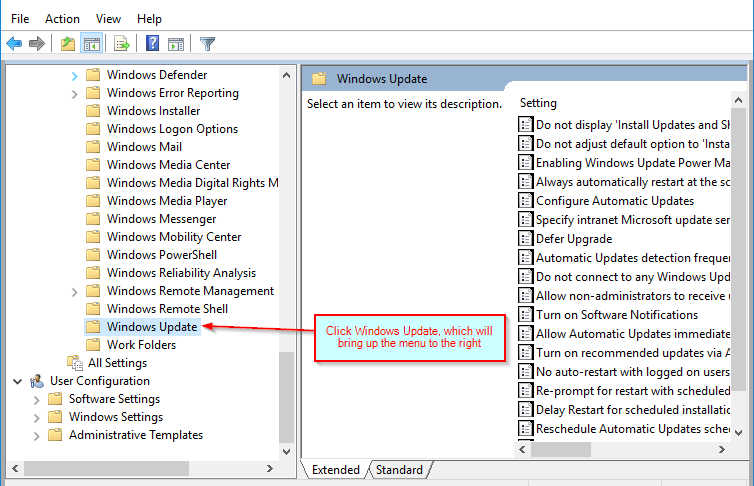Select Windows Update in the tree
The image size is (754, 486).
152,327
